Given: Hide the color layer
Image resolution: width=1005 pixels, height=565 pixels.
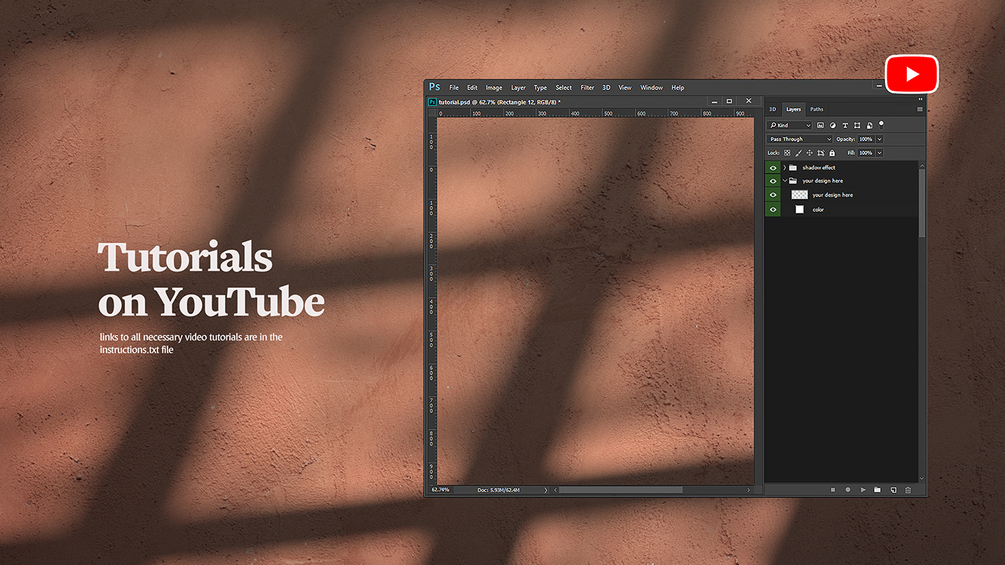Looking at the screenshot, I should pos(773,209).
